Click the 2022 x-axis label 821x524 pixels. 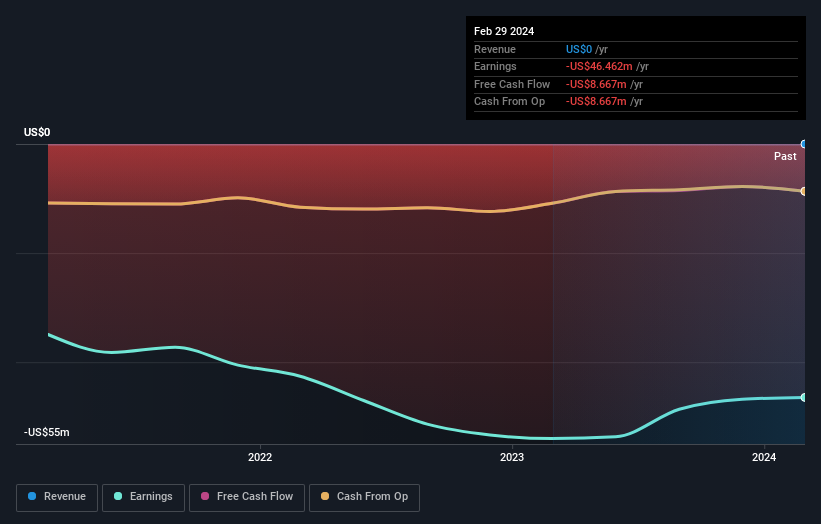[260, 457]
